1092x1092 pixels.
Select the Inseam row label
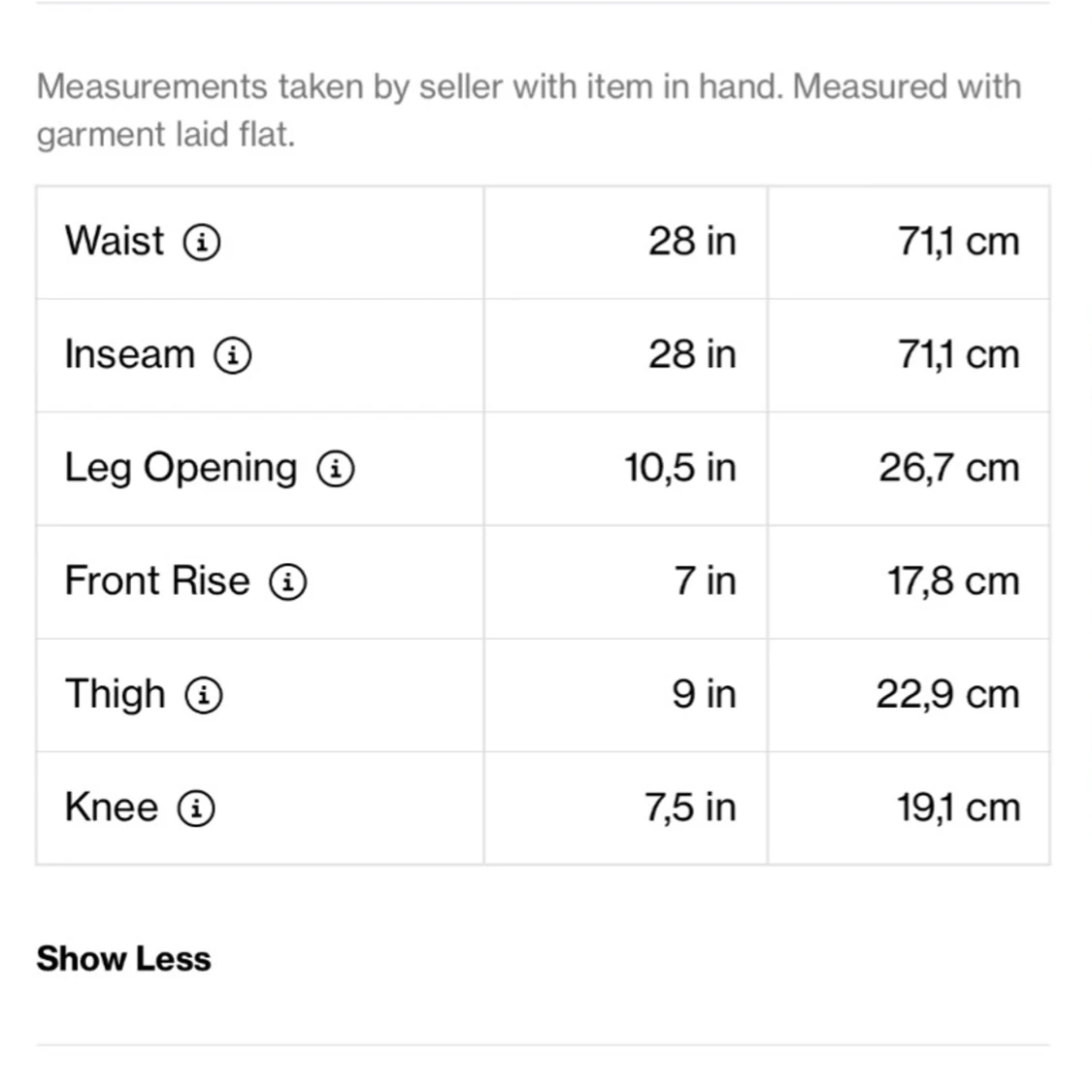(x=129, y=354)
